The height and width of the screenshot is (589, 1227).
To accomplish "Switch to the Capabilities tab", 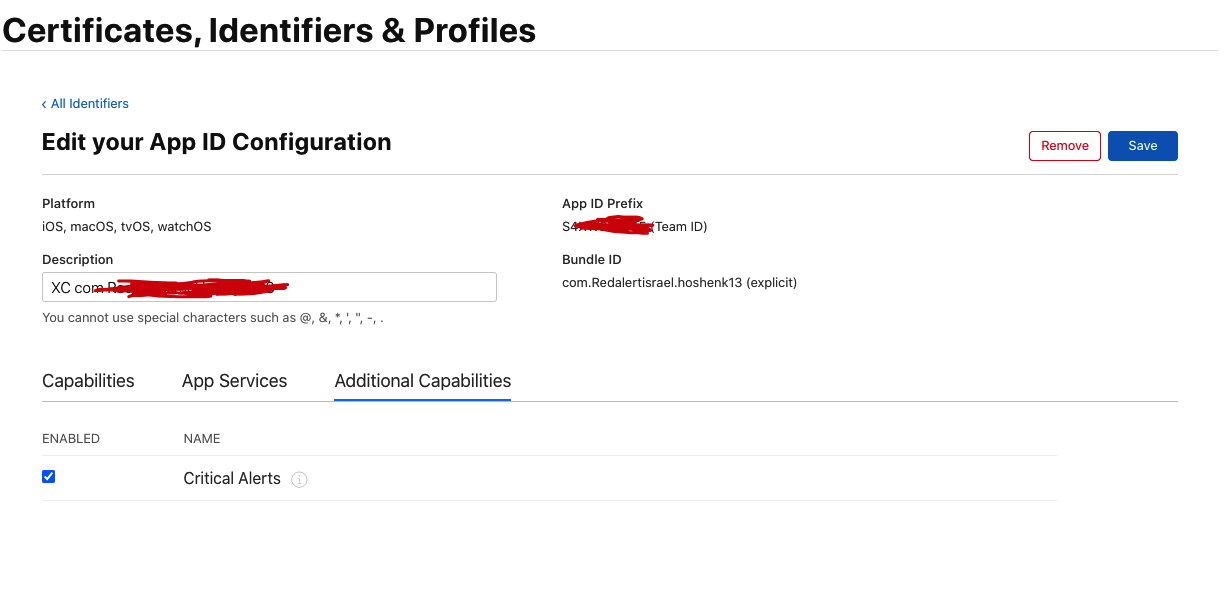I will coord(88,381).
